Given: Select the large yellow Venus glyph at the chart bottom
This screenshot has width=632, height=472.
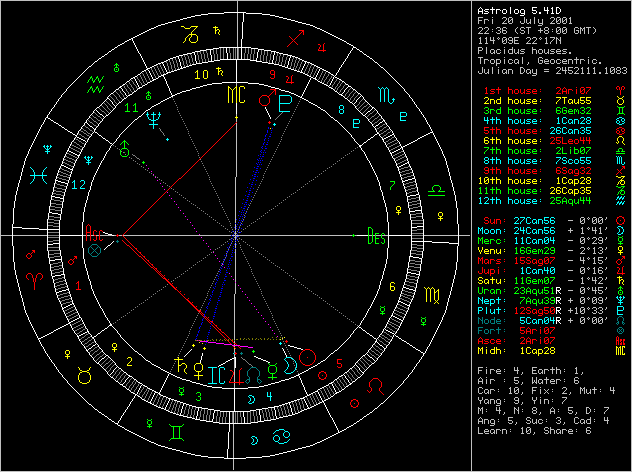Looking at the screenshot, I should pyautogui.click(x=199, y=371).
